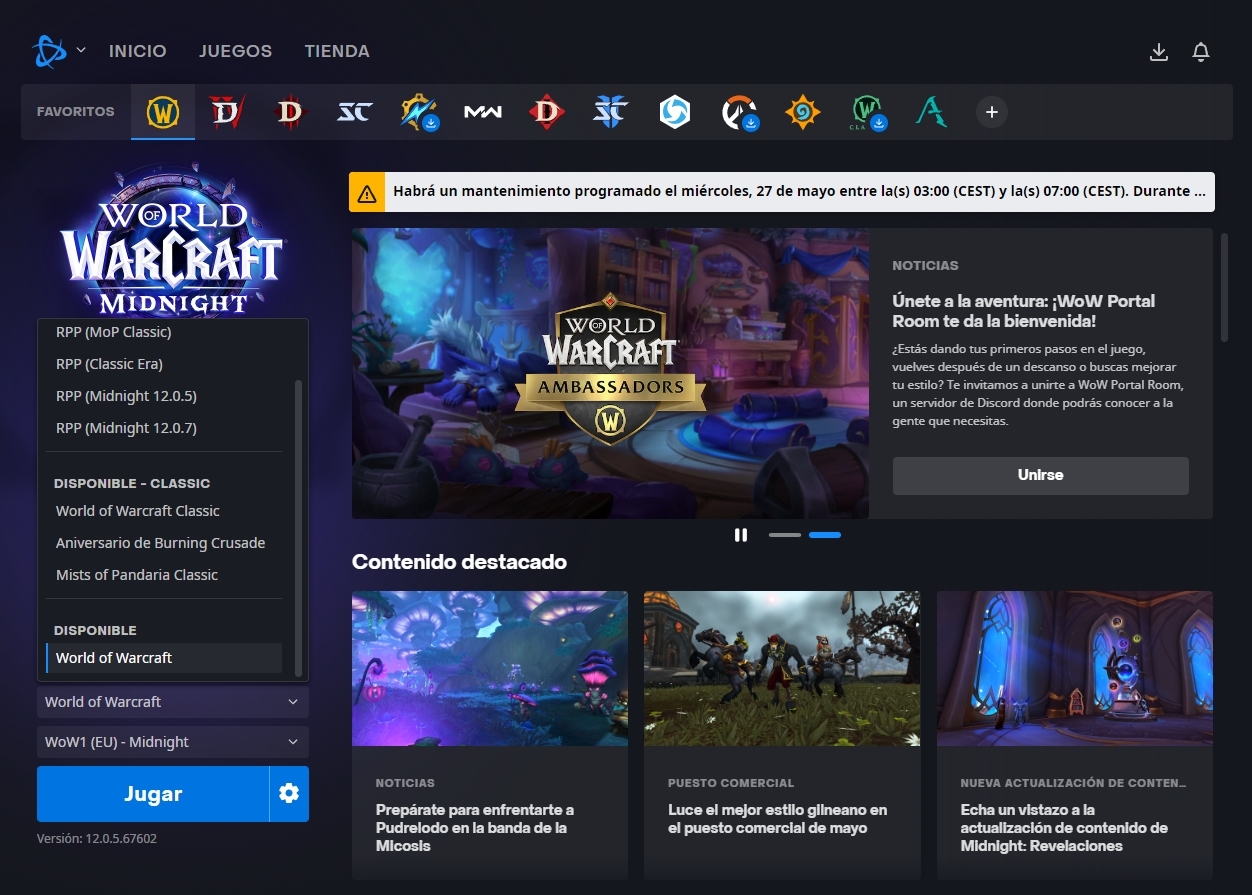Expand Battle.net logo menu chevron
This screenshot has height=895, width=1252.
(81, 51)
